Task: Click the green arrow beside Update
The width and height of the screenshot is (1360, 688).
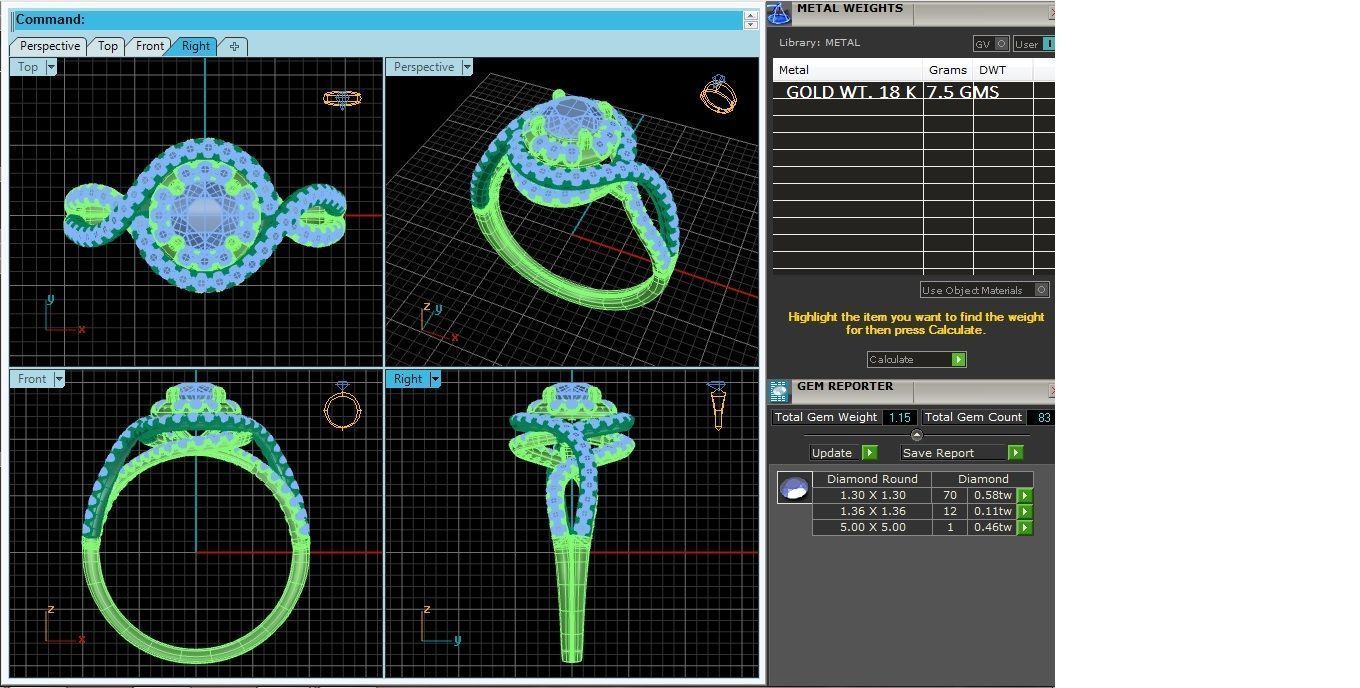Action: pos(869,453)
